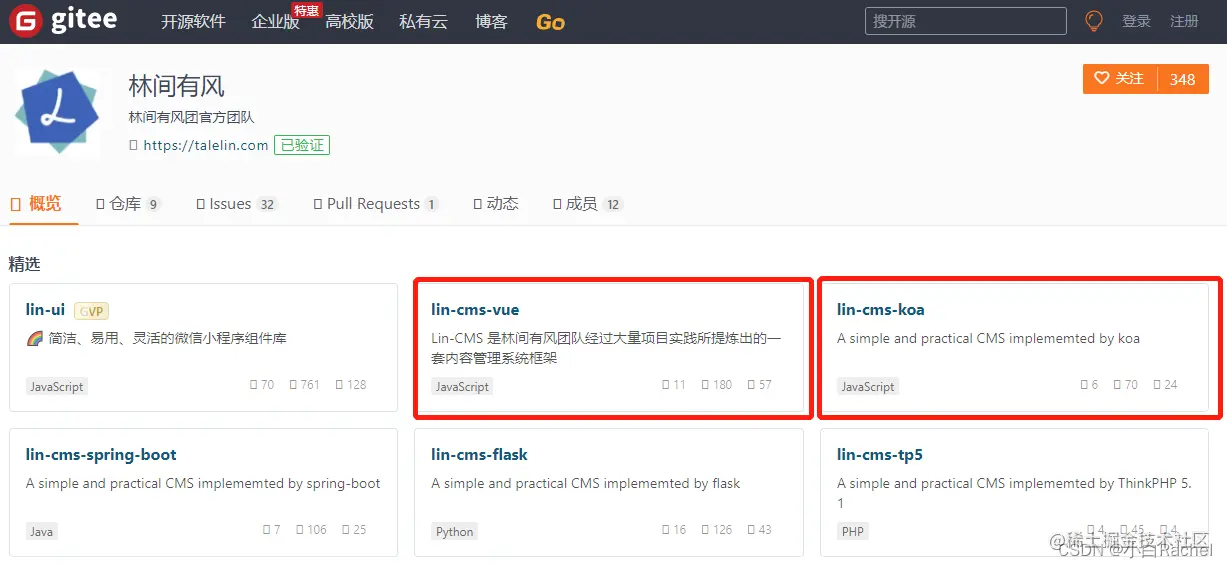
Task: Open 私有云 in the top navigation
Action: point(423,21)
